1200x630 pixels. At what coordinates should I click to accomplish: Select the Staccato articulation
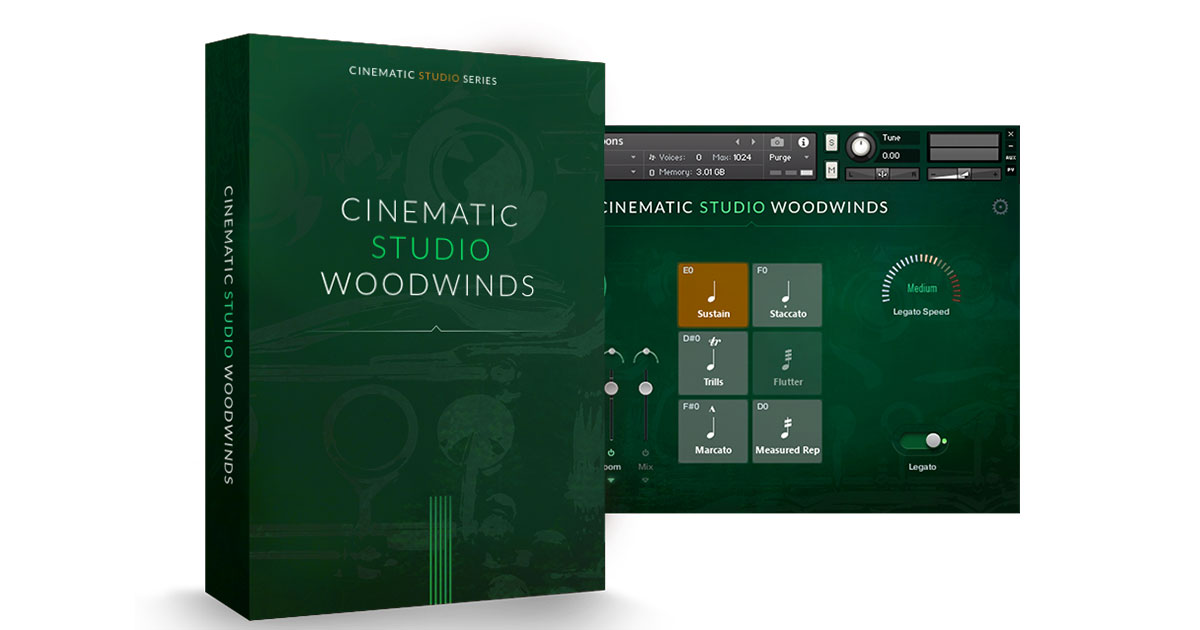click(787, 295)
